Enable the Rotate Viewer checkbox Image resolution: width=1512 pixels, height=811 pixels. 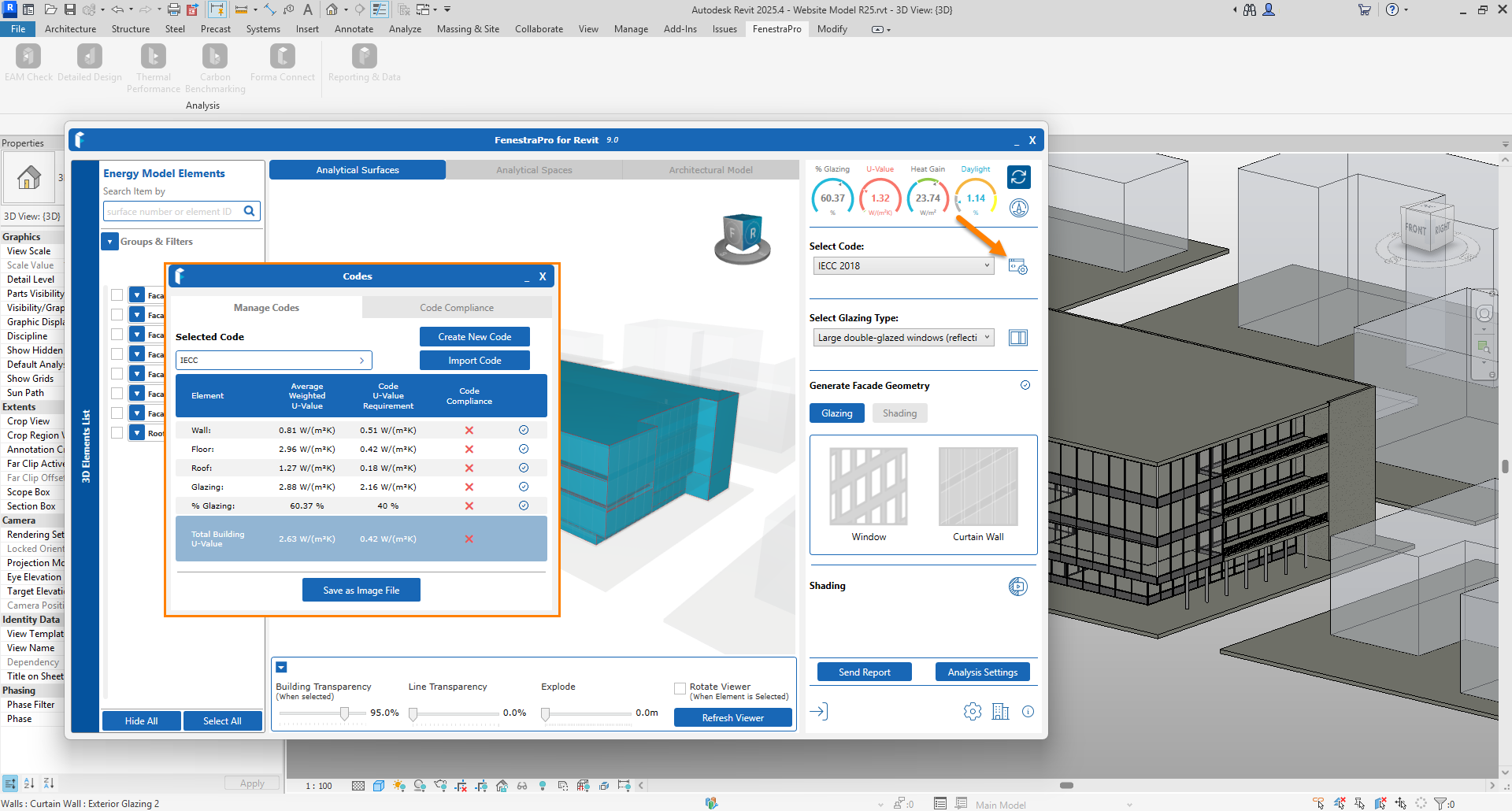[680, 689]
